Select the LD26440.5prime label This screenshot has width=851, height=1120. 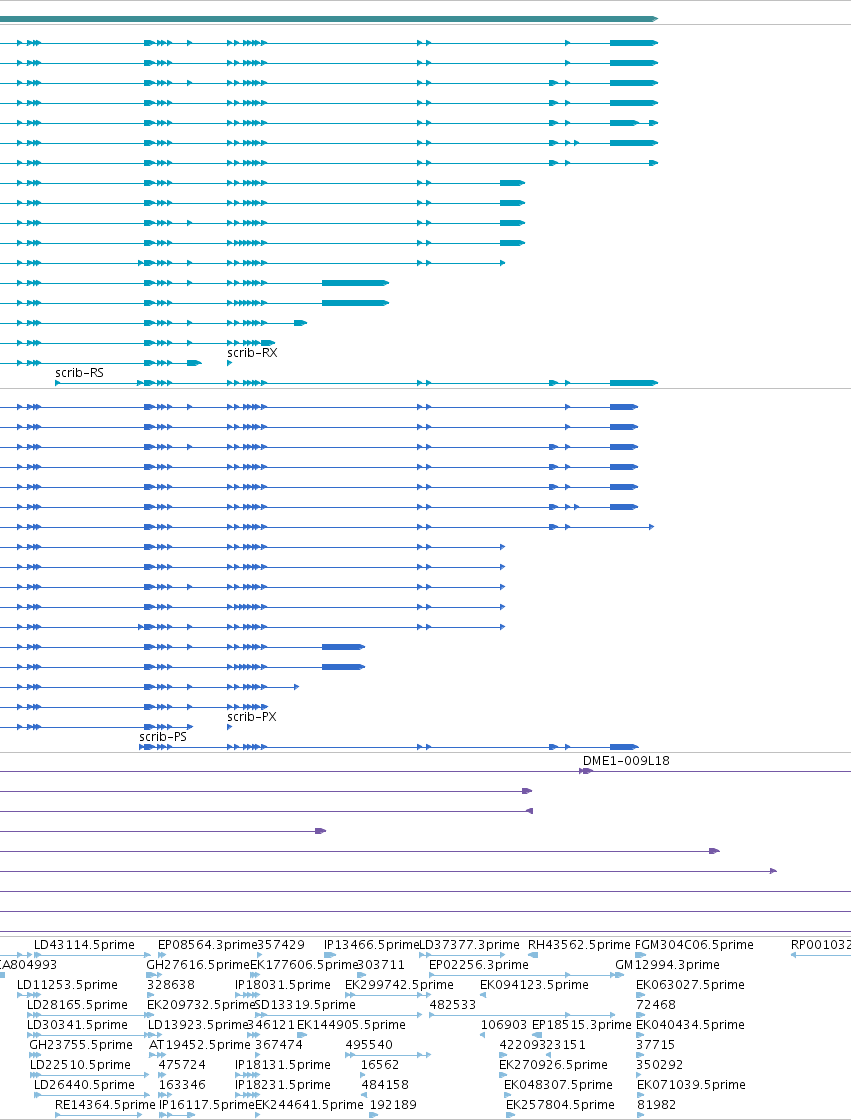point(84,1085)
